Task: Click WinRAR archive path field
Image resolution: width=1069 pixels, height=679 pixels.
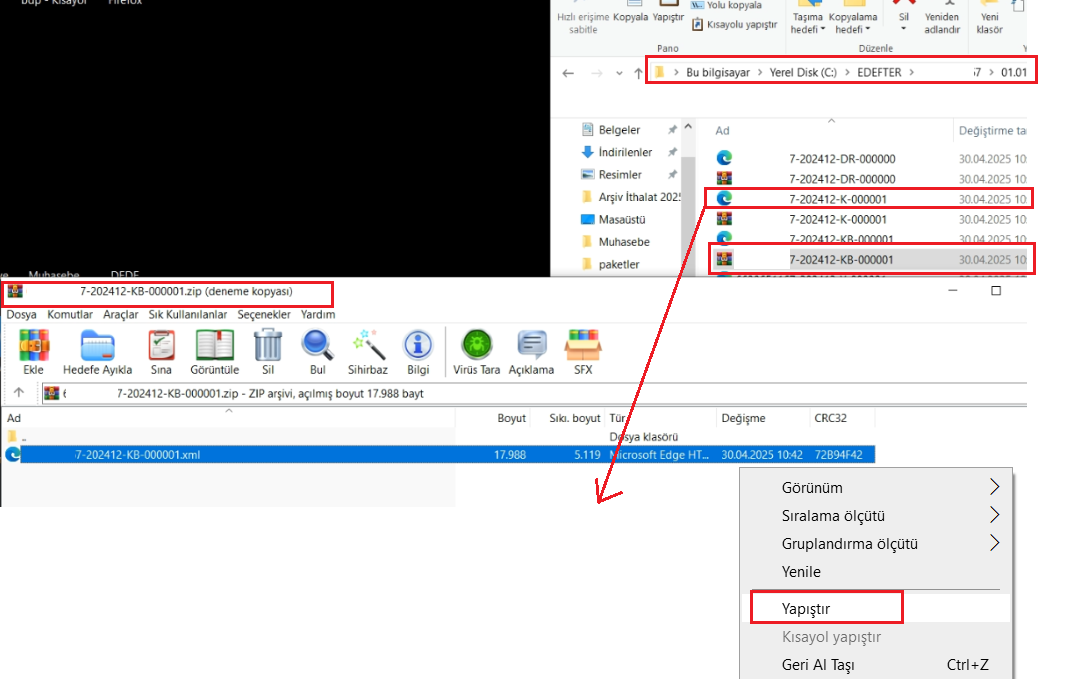Action: [534, 393]
